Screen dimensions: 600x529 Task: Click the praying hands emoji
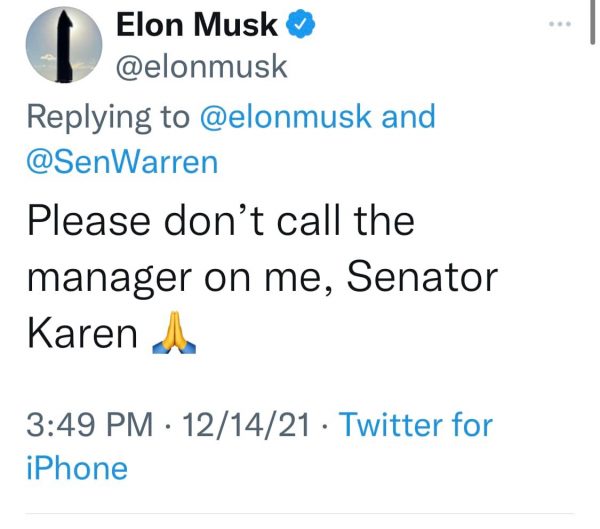pos(172,337)
